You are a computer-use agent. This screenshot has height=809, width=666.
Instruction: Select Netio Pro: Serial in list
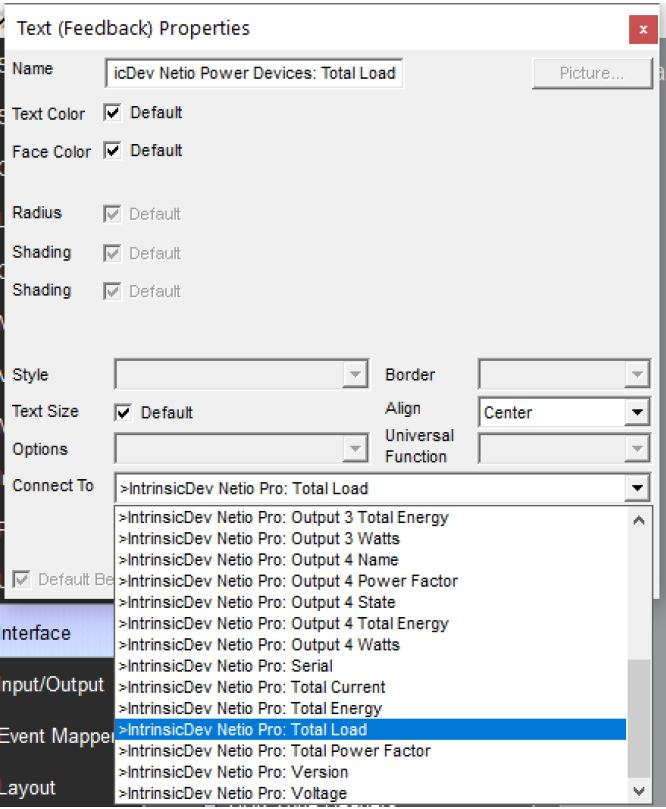[370, 666]
